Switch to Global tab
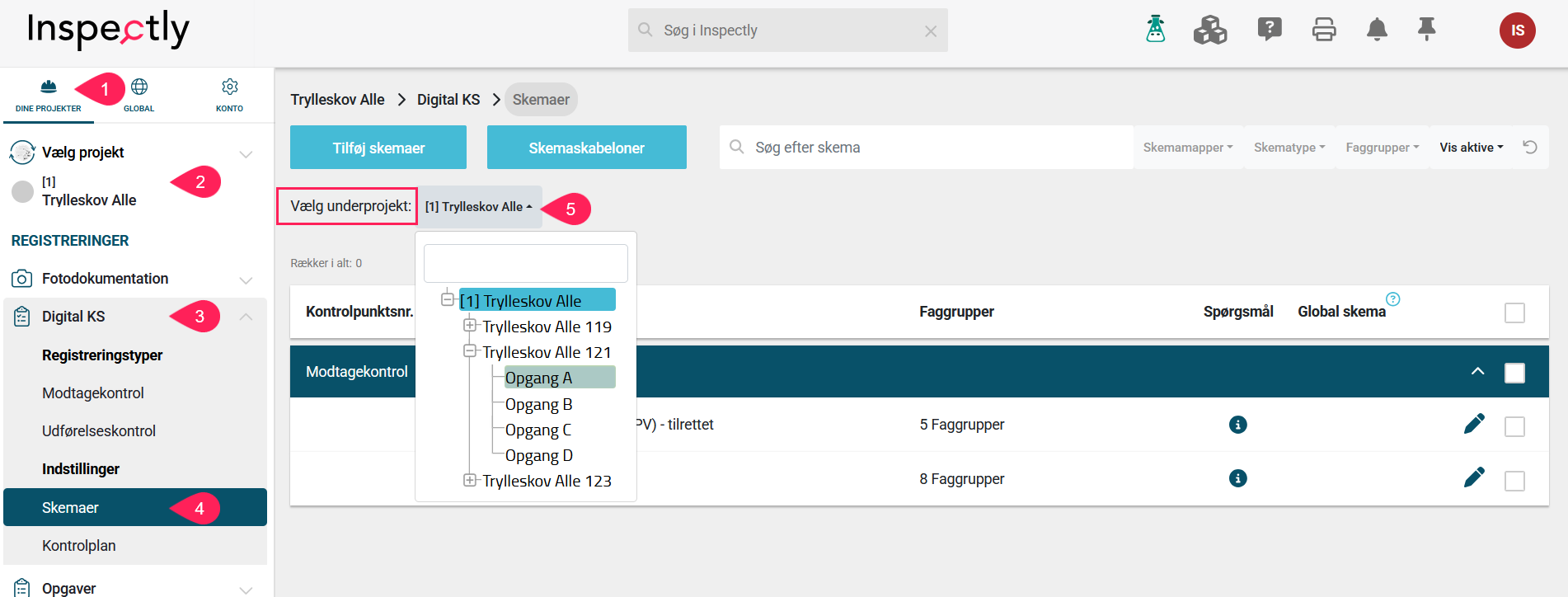Screen dimensions: 1568x597 (x=139, y=96)
